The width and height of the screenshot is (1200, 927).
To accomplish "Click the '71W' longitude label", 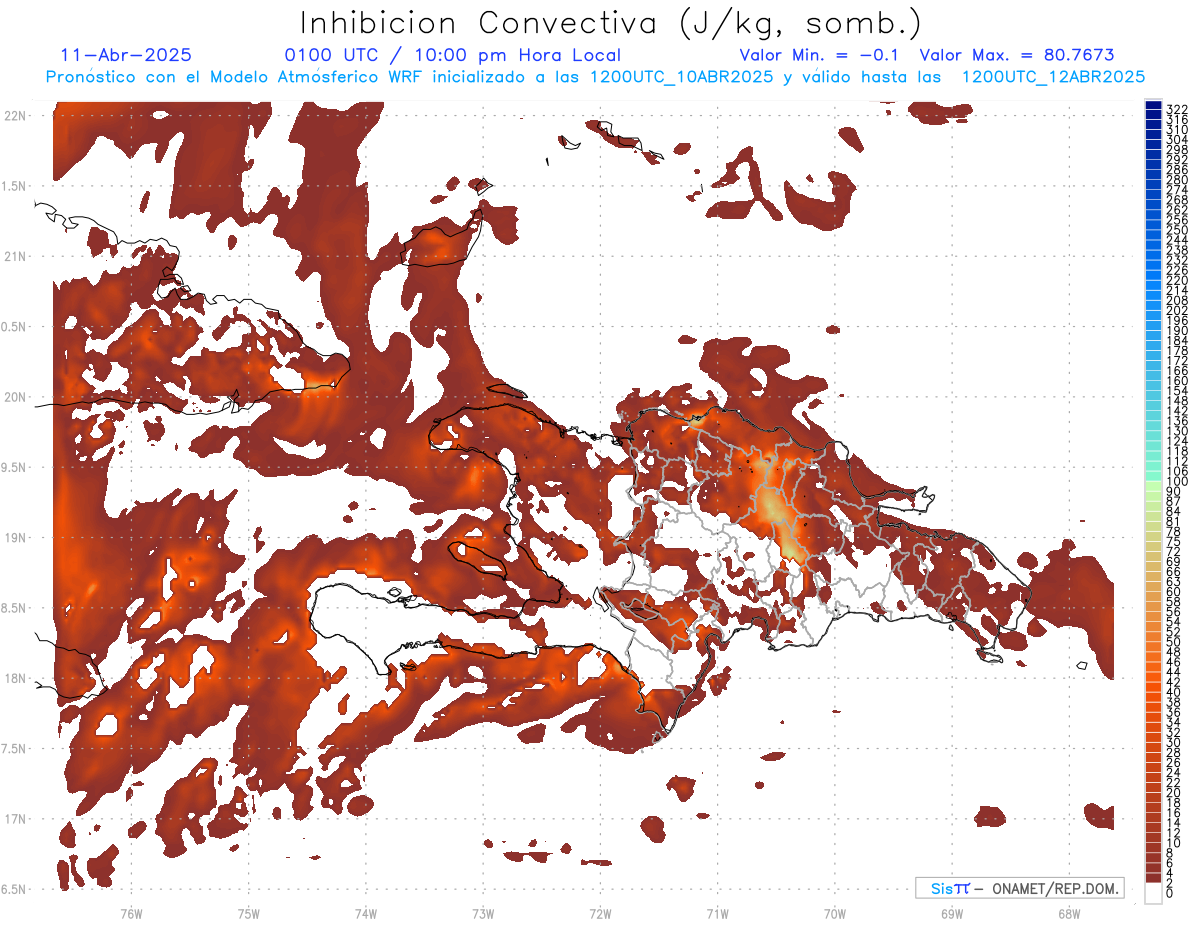I will (717, 913).
